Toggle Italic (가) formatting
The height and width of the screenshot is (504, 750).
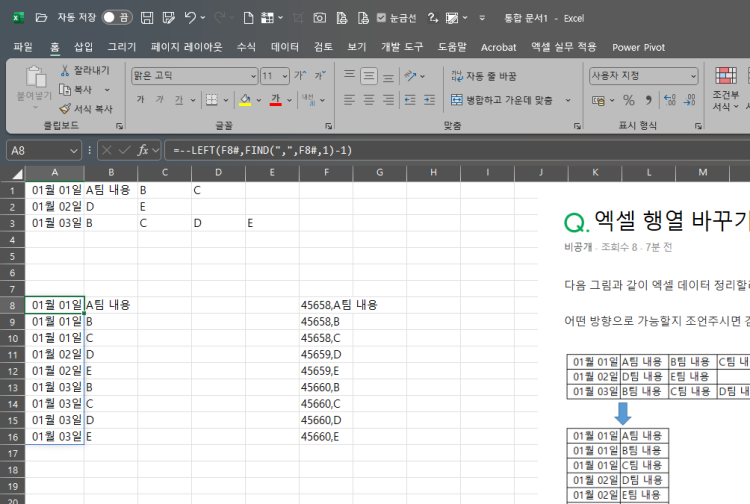tap(160, 99)
